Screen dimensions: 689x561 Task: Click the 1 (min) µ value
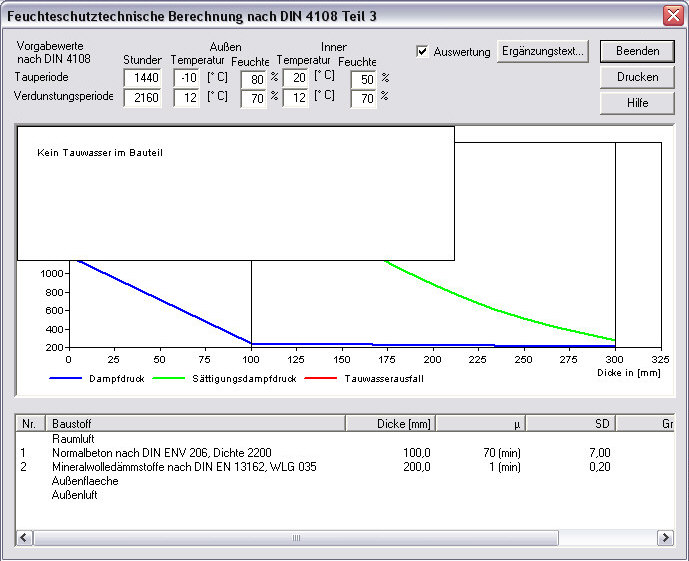point(505,467)
